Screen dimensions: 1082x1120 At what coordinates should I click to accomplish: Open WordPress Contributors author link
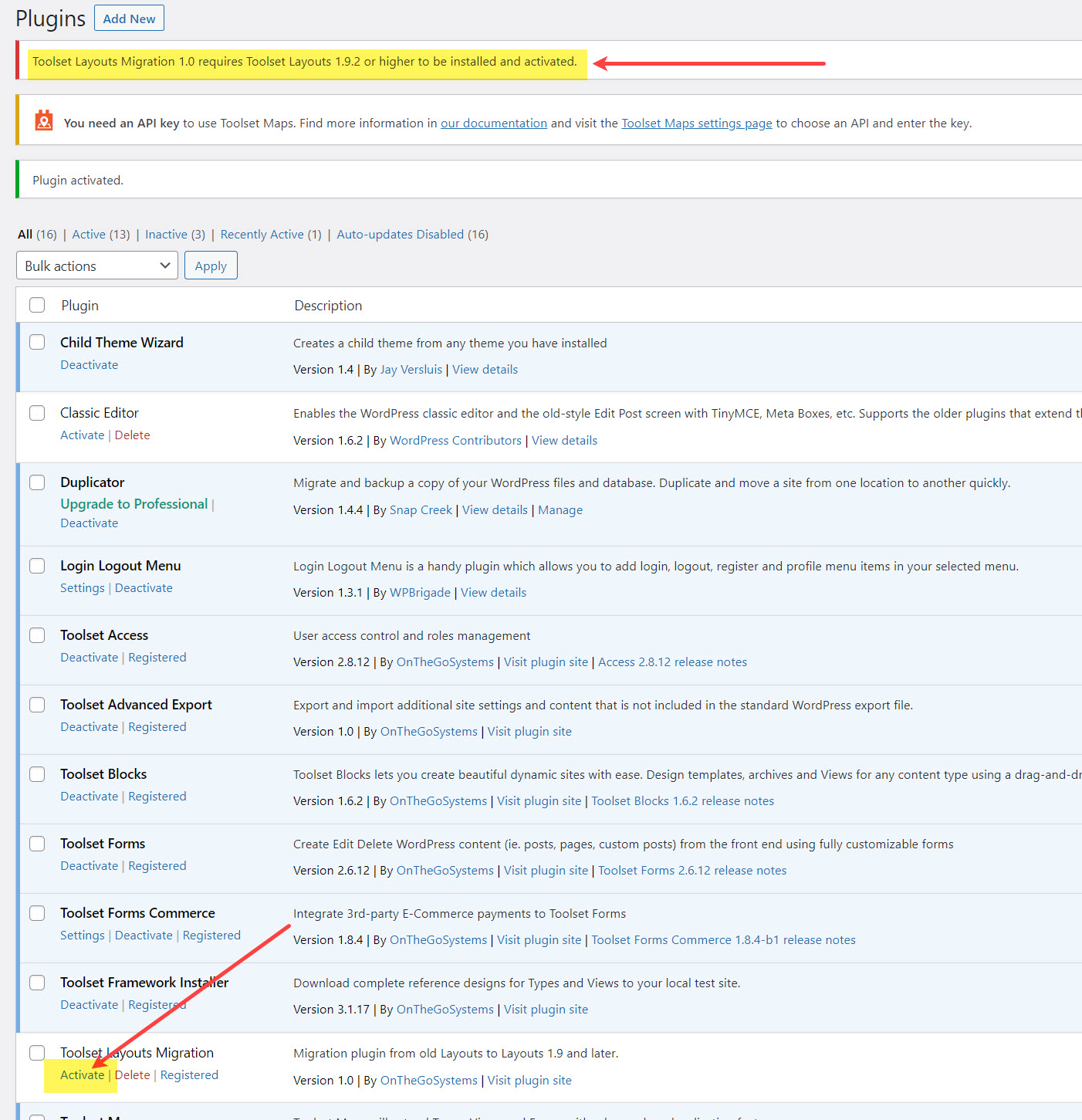coord(456,441)
